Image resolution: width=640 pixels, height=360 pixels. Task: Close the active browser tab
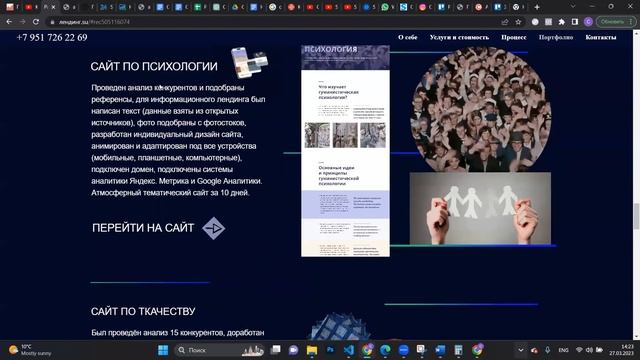(x=53, y=7)
